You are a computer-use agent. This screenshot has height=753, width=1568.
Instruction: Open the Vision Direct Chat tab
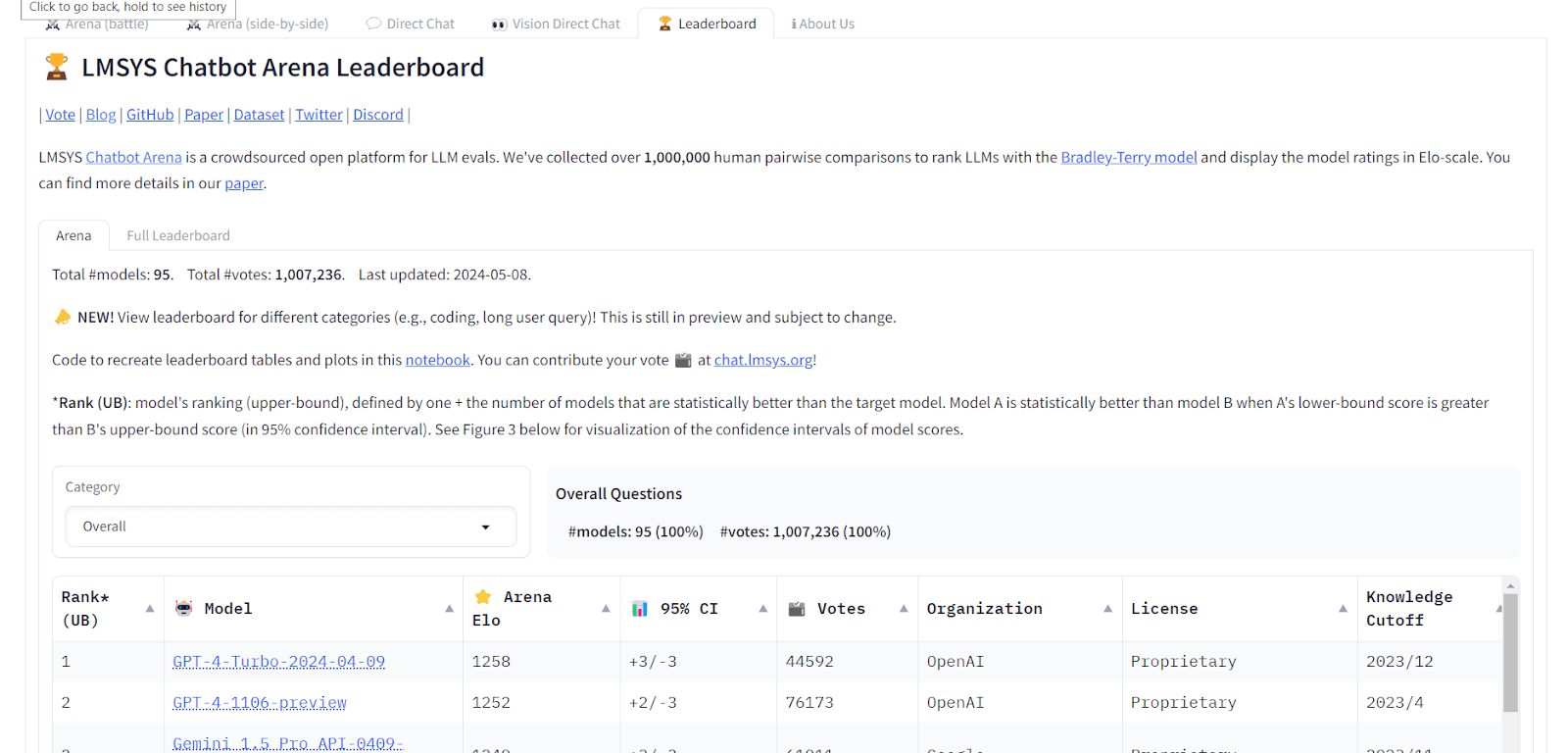pos(556,24)
